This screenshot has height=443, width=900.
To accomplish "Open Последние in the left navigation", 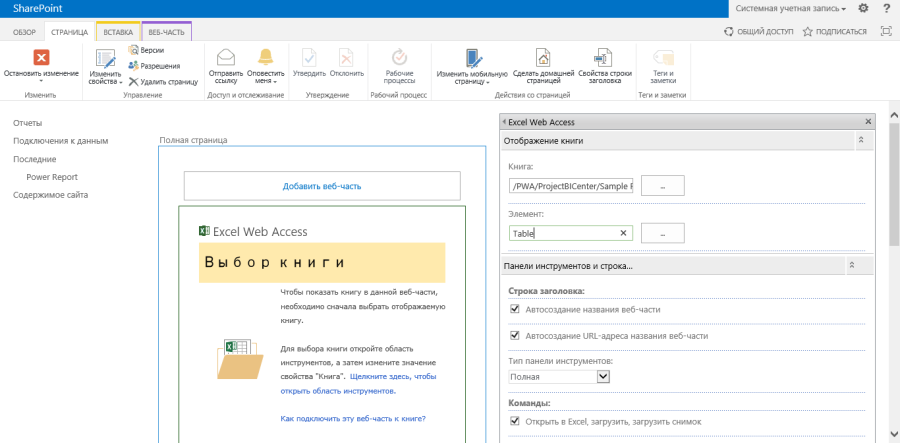I will pyautogui.click(x=34, y=159).
